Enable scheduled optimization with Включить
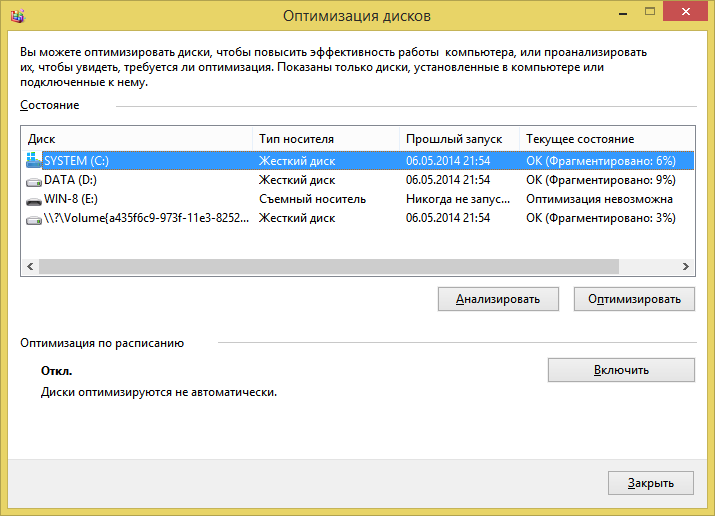The width and height of the screenshot is (715, 516). click(621, 370)
